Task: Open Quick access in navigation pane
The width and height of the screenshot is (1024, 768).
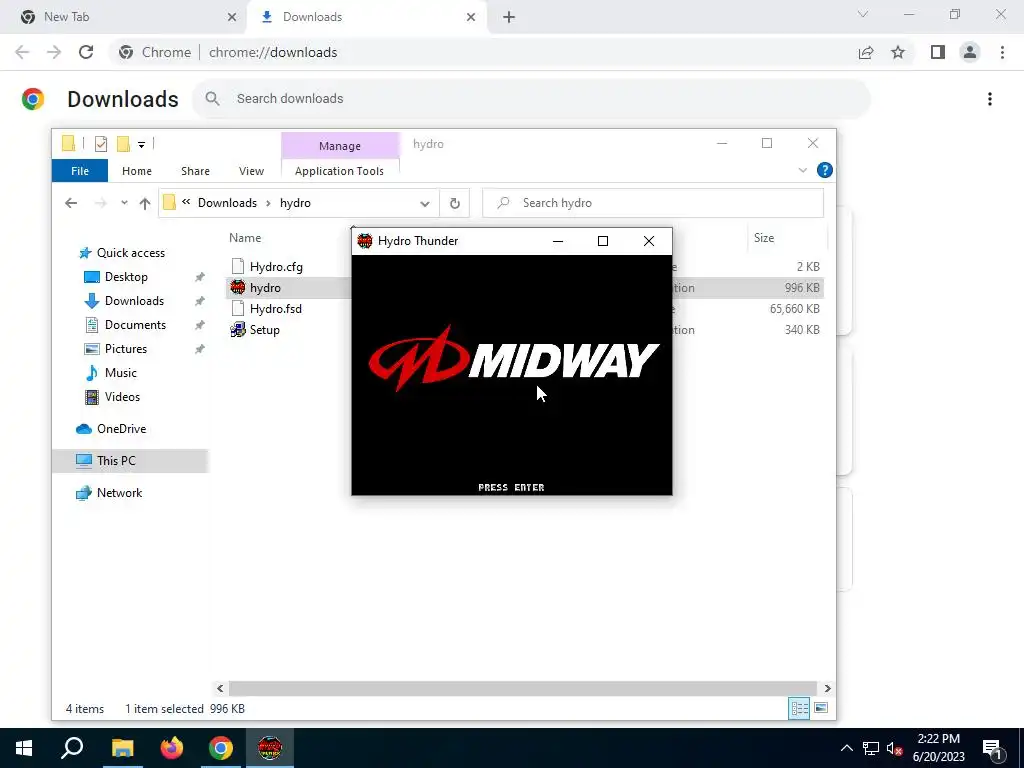Action: [x=131, y=253]
